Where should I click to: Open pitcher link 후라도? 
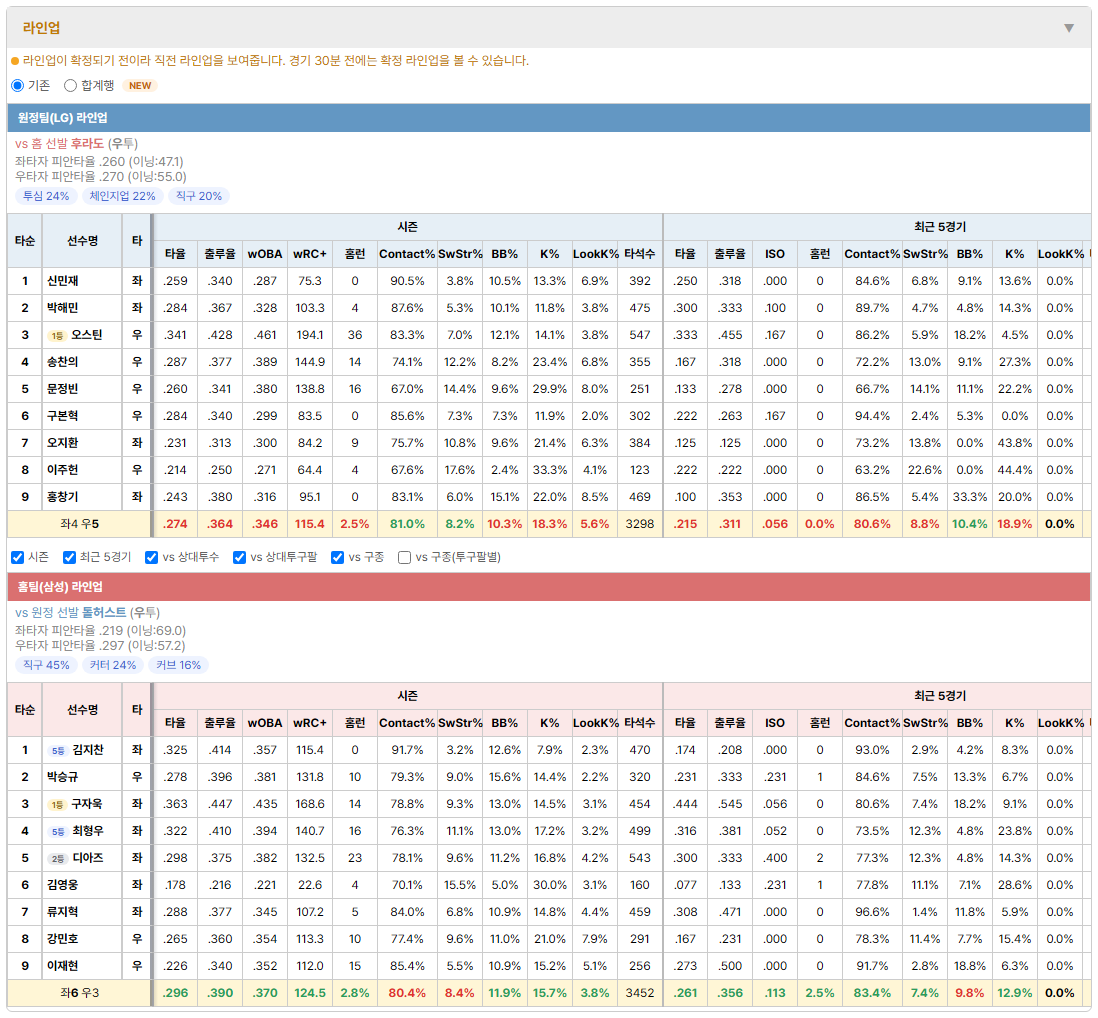(x=88, y=144)
